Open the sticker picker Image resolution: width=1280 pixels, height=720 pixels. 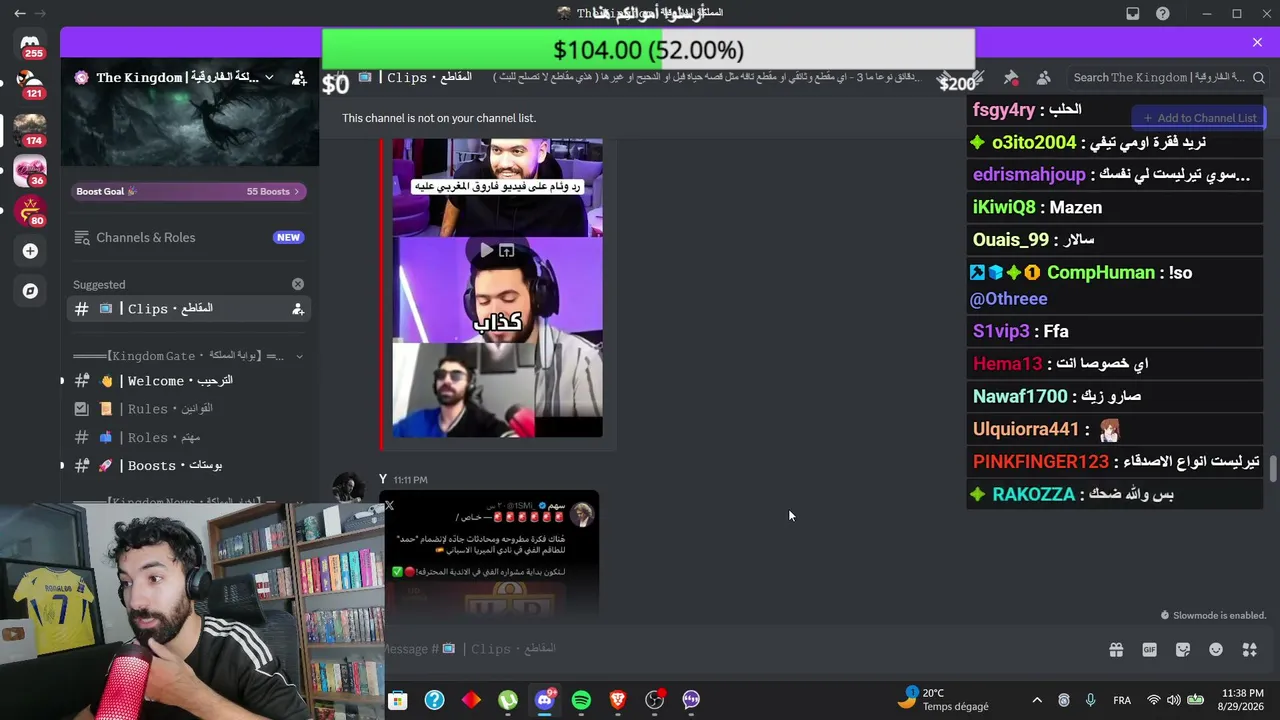[x=1183, y=650]
